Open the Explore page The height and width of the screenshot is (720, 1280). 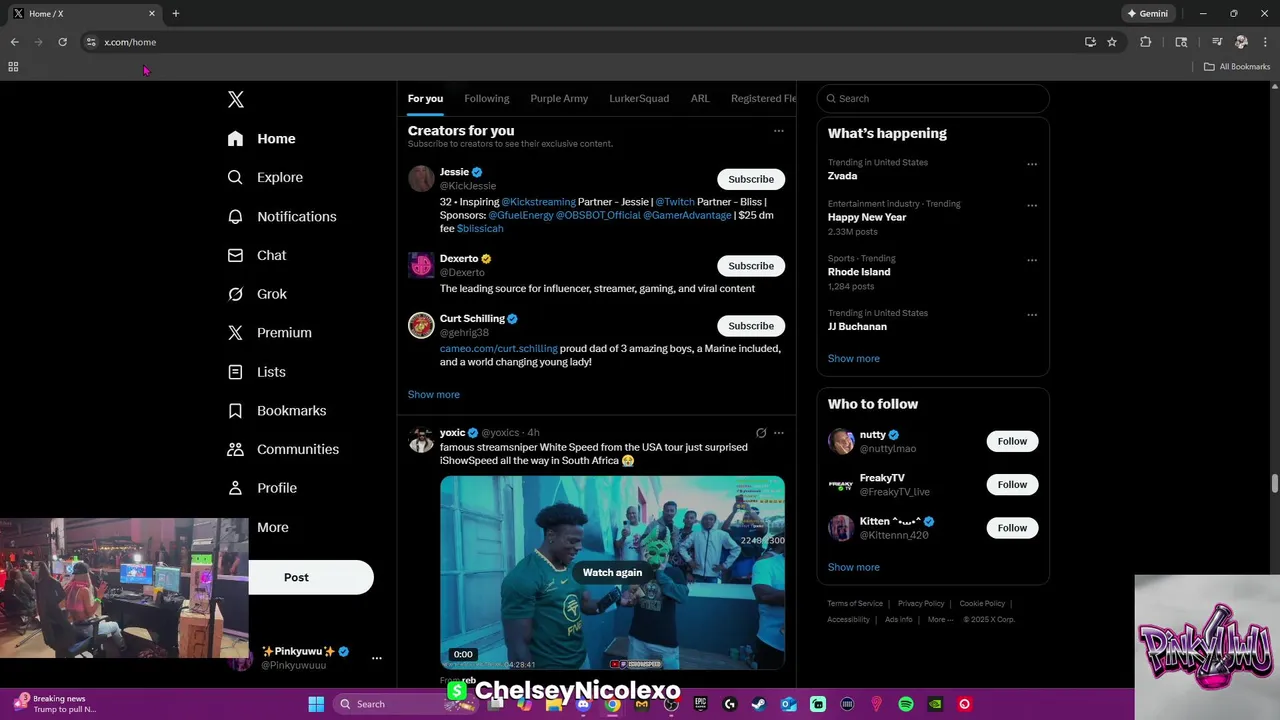[x=265, y=177]
